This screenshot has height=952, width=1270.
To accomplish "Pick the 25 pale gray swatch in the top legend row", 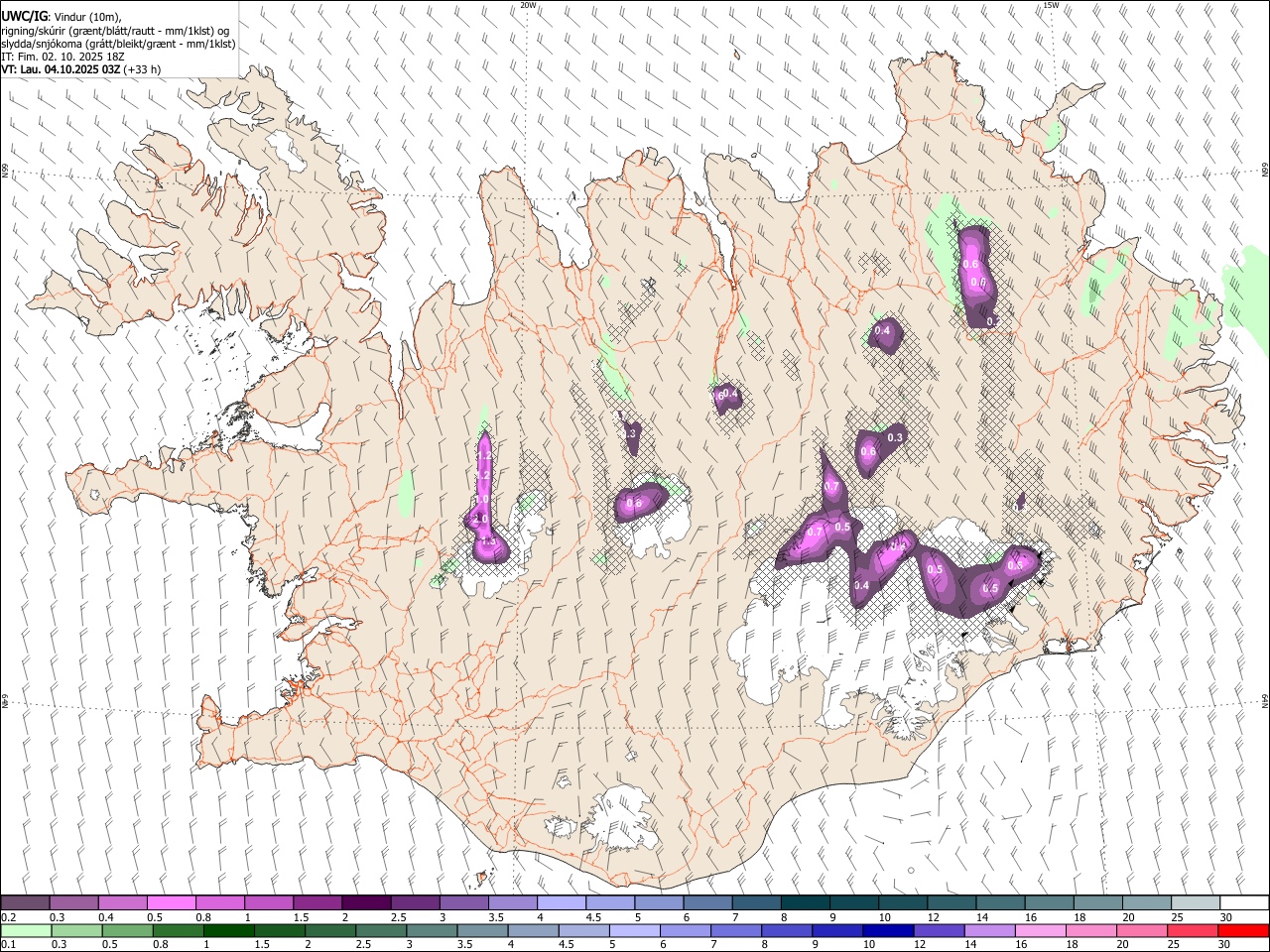I will [x=1195, y=903].
